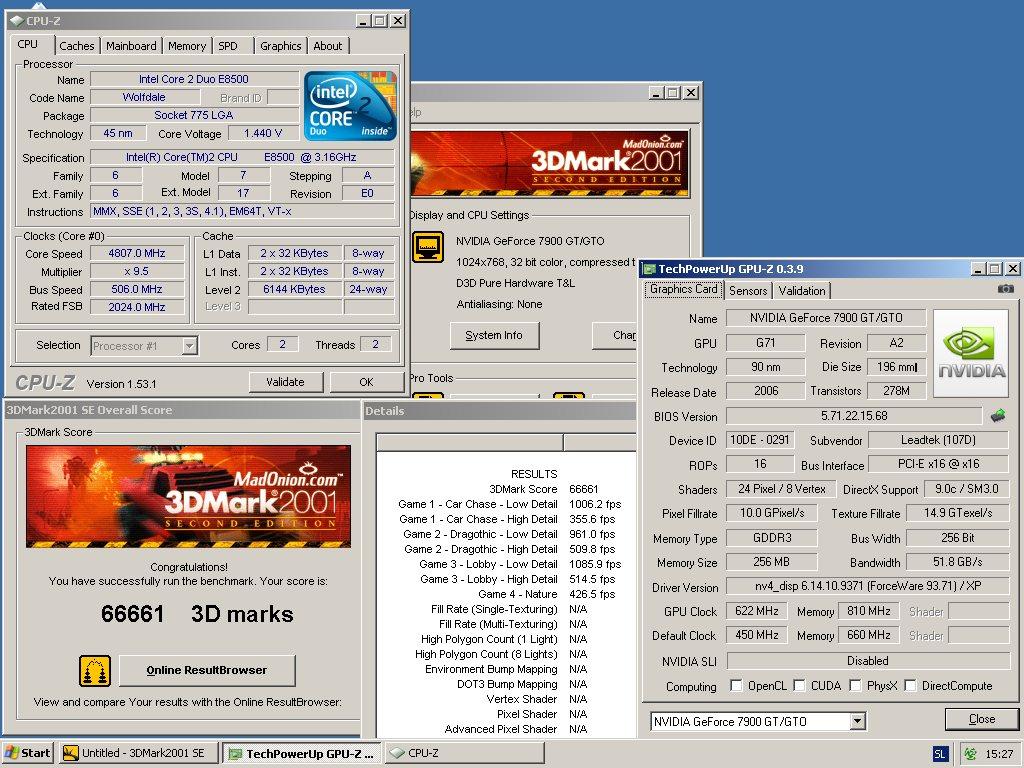Click the GPU Clock 622 MHz field
The height and width of the screenshot is (768, 1024).
click(x=756, y=611)
